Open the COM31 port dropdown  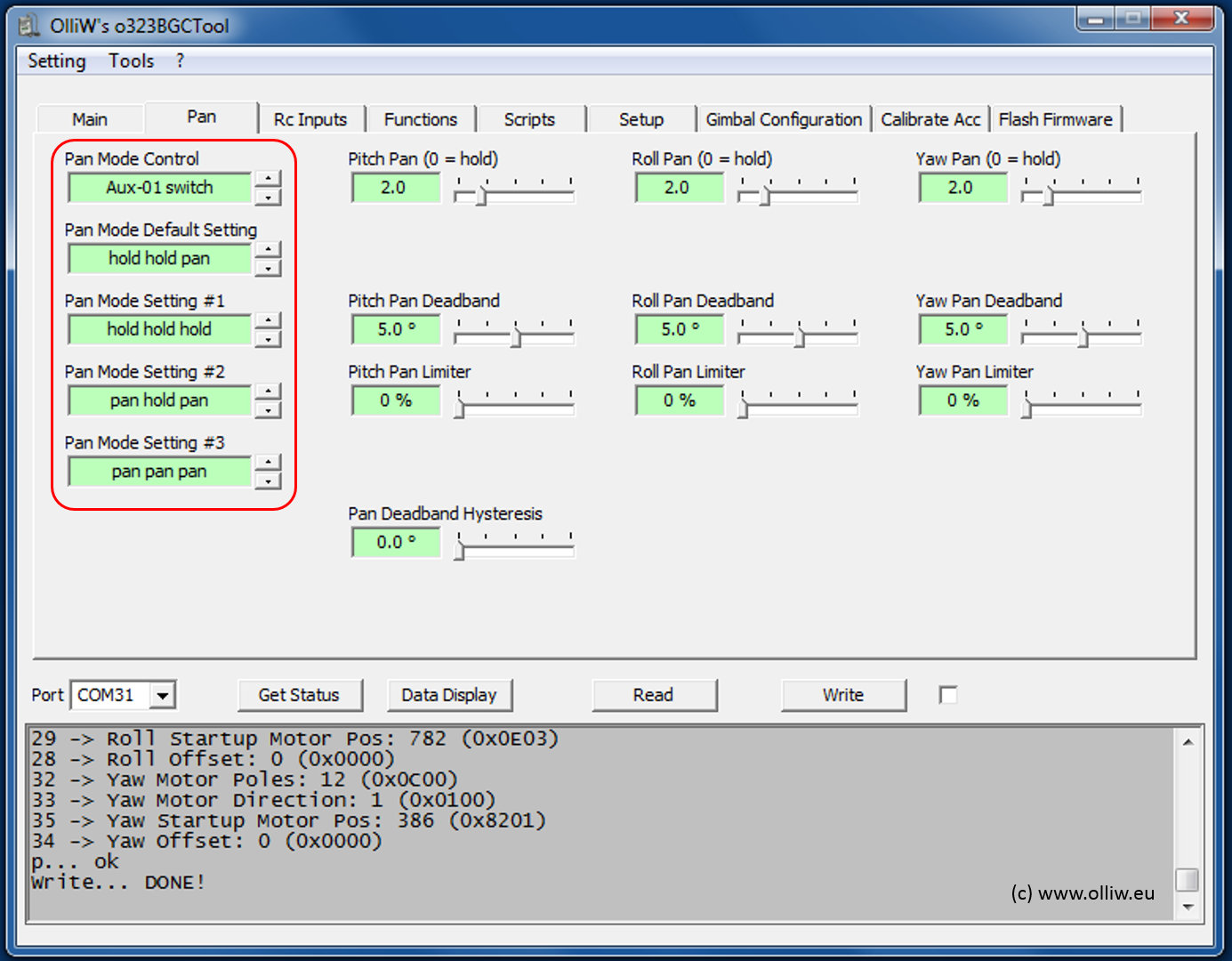pos(163,695)
